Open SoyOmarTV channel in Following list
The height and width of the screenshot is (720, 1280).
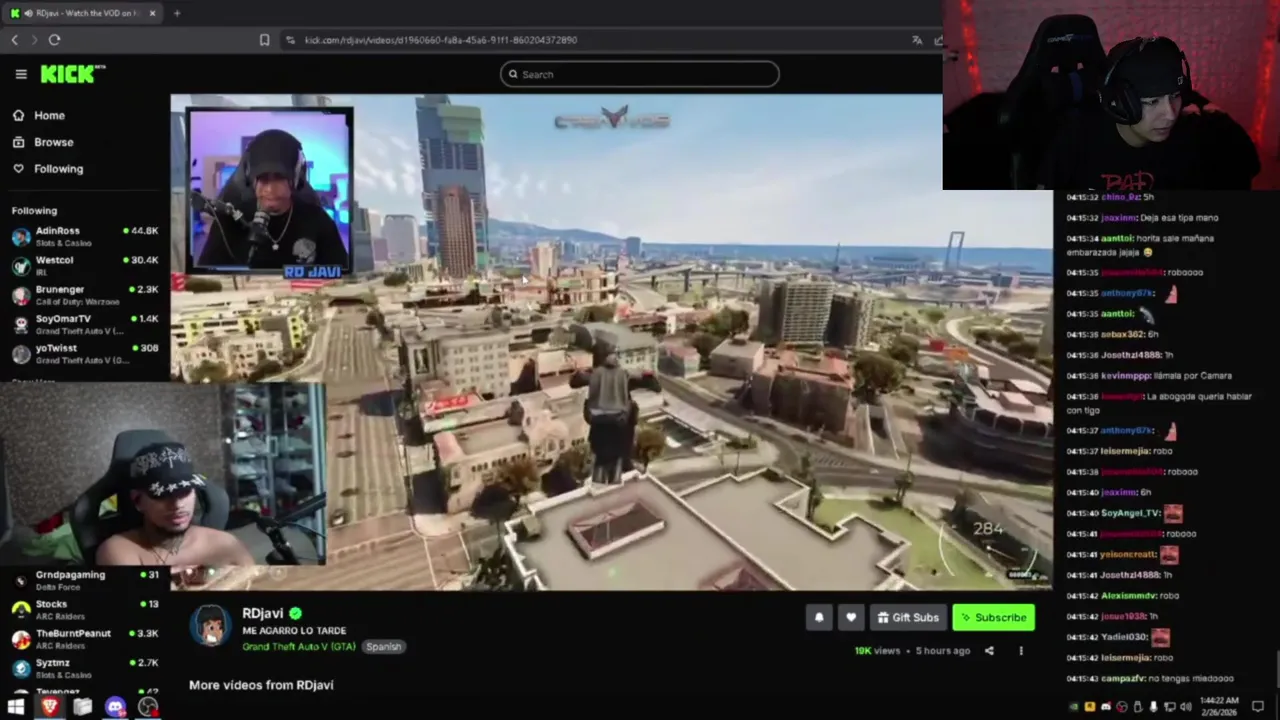tap(85, 324)
